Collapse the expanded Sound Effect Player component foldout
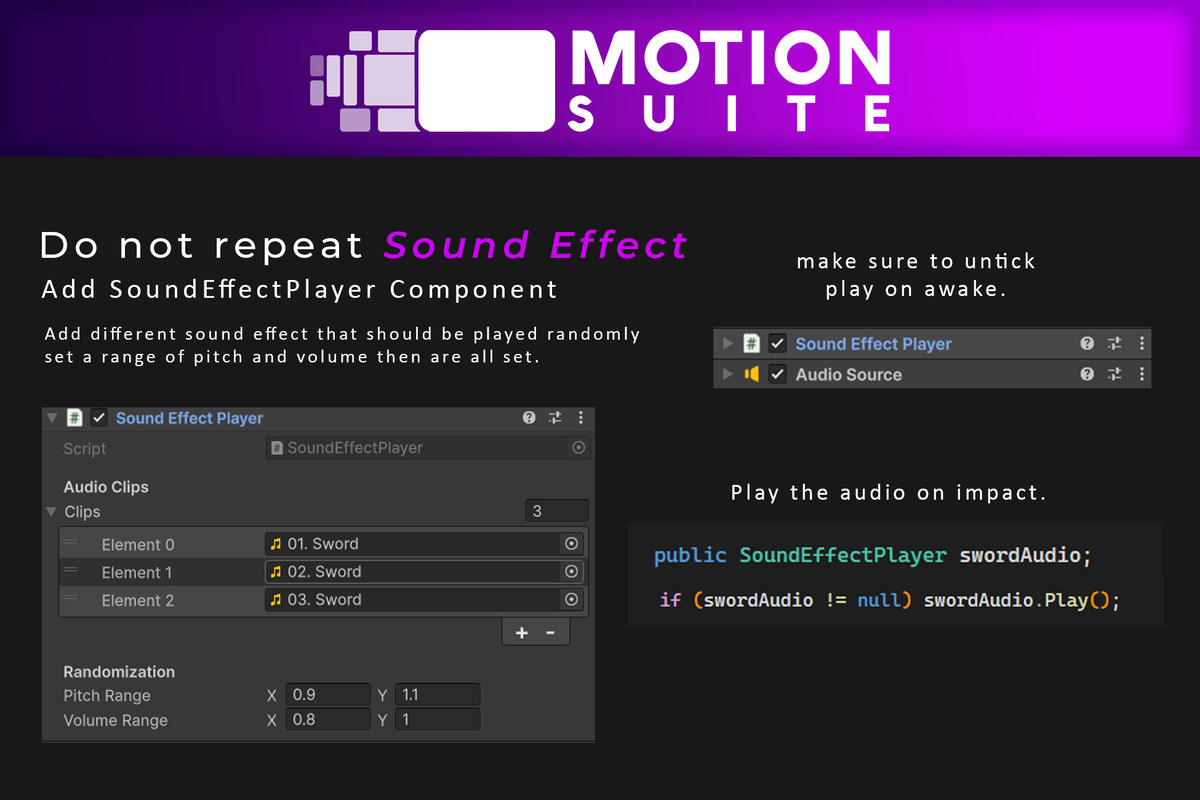The height and width of the screenshot is (800, 1200). (x=52, y=418)
